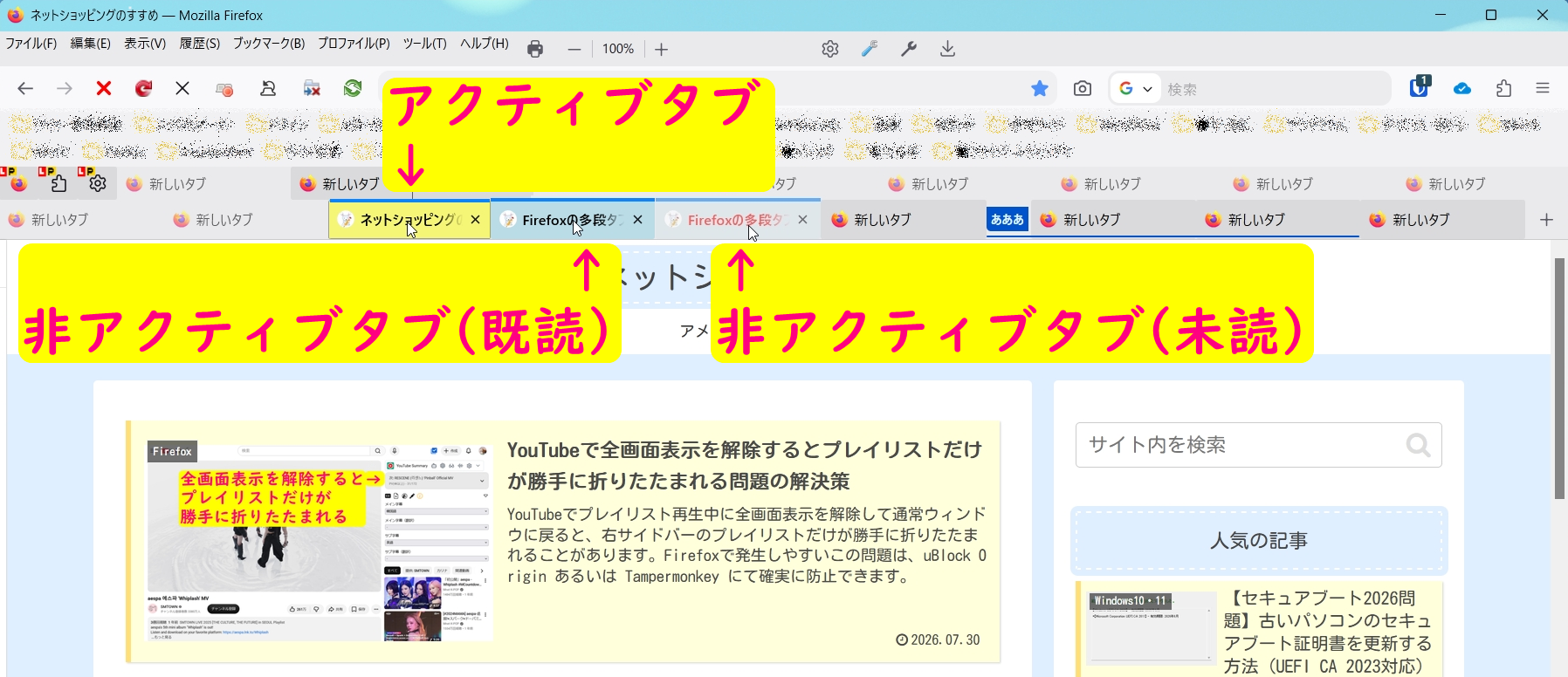The height and width of the screenshot is (677, 1568).
Task: Open the ブックマーク(B) menu
Action: click(269, 43)
